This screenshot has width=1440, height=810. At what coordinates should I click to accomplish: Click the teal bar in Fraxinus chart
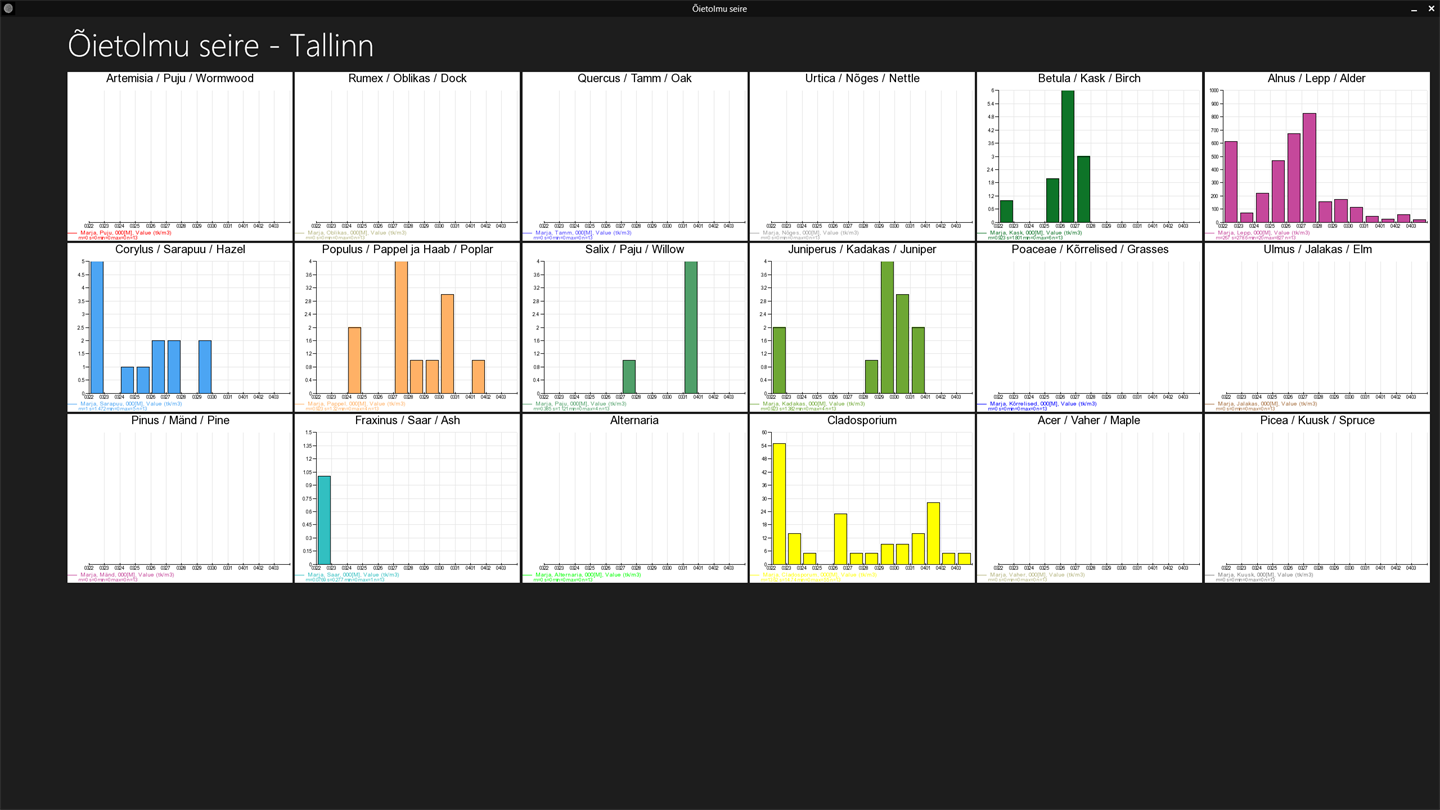(x=324, y=520)
